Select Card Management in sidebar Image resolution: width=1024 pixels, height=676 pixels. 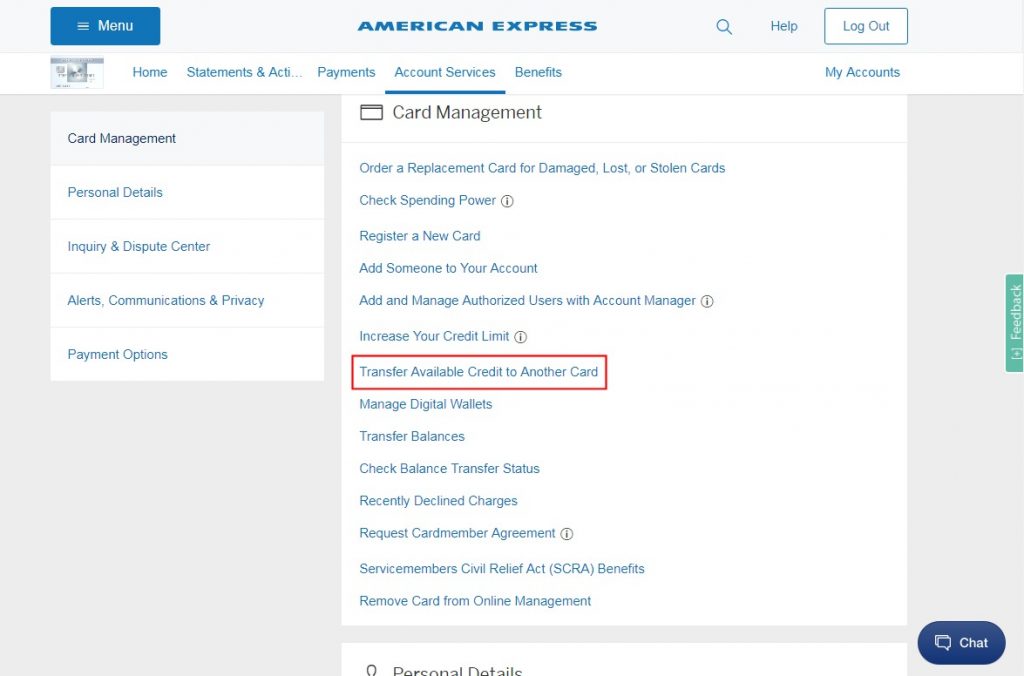(x=187, y=138)
